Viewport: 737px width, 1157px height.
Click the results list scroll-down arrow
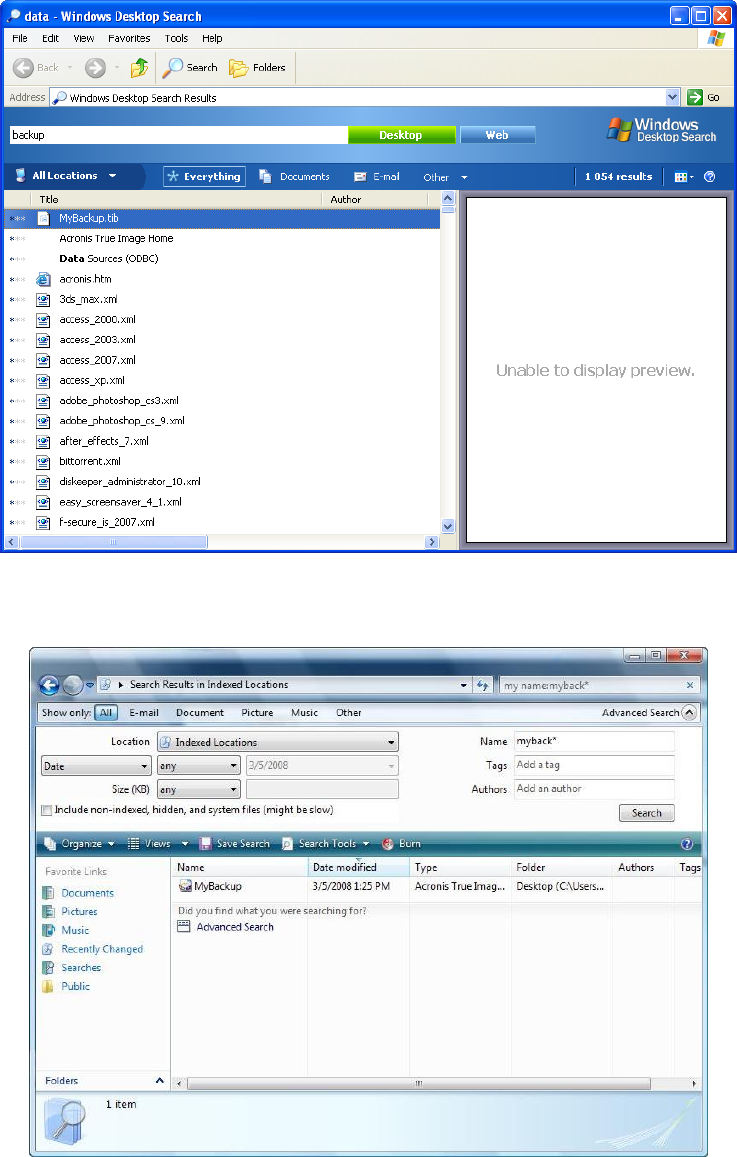[x=448, y=526]
